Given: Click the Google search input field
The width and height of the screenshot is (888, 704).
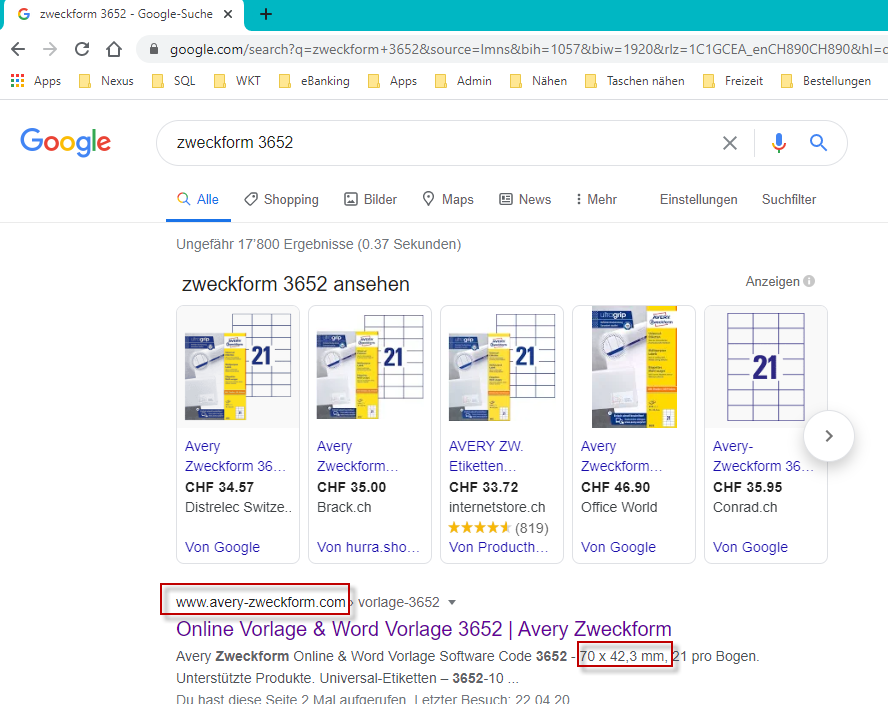Looking at the screenshot, I should click(x=442, y=143).
